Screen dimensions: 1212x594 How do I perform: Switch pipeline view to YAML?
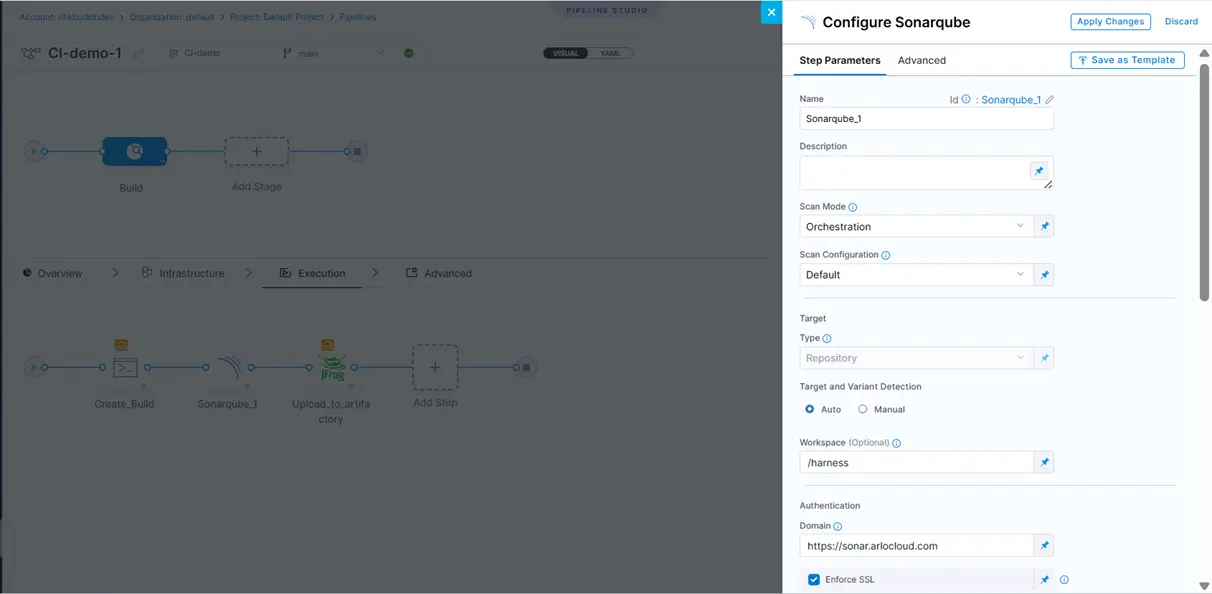[x=610, y=53]
